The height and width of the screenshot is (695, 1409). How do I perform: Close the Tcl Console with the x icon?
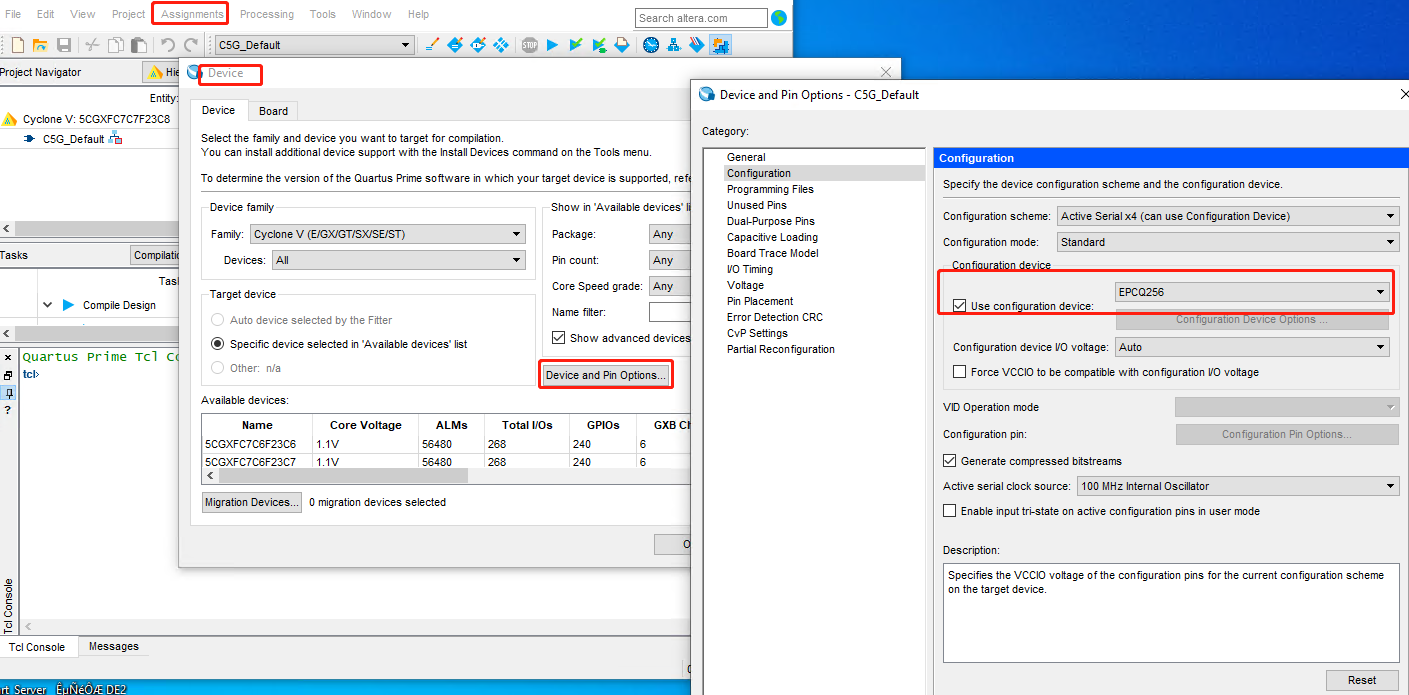(7, 358)
